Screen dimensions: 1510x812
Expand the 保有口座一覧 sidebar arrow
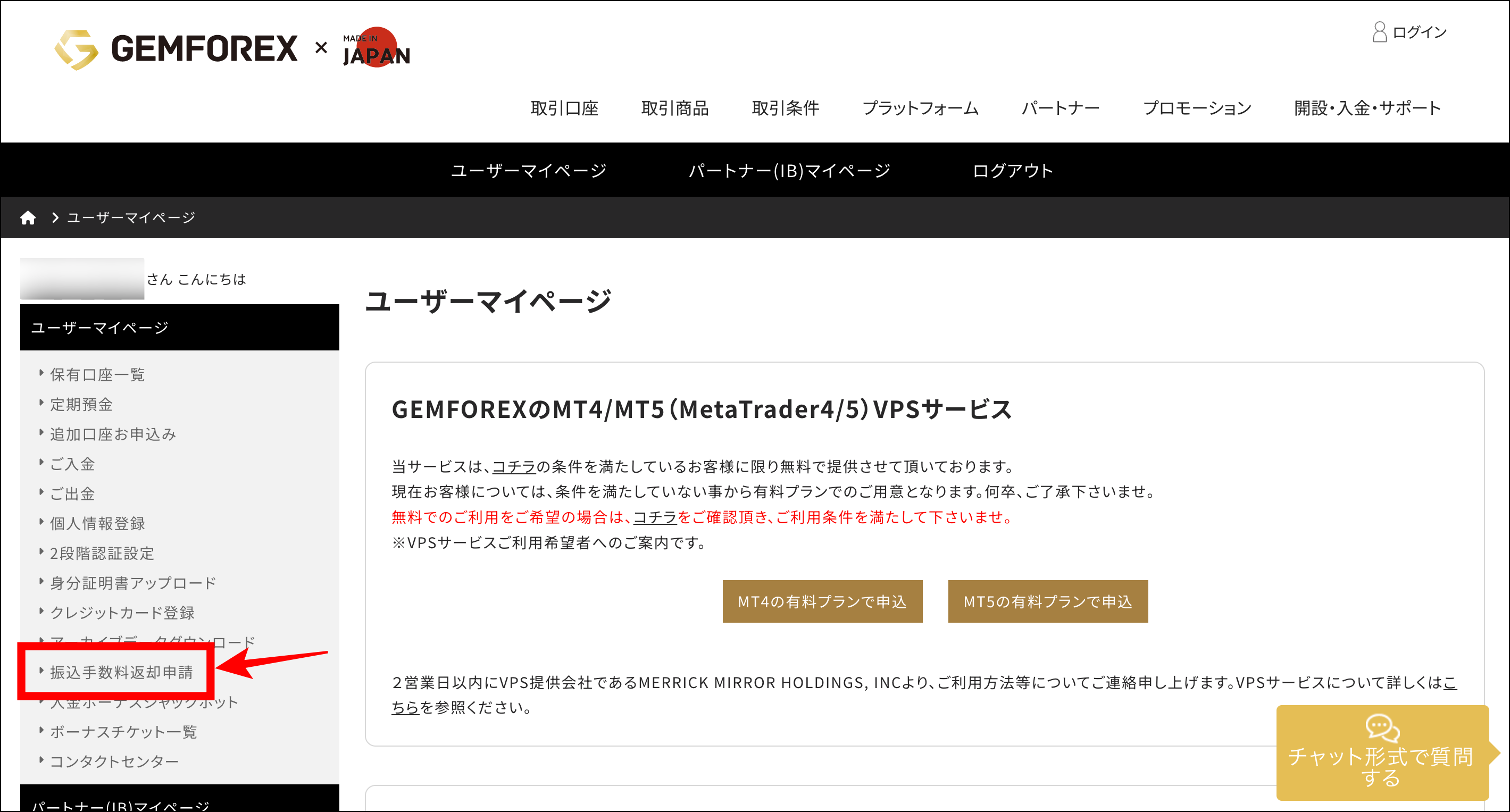point(41,374)
